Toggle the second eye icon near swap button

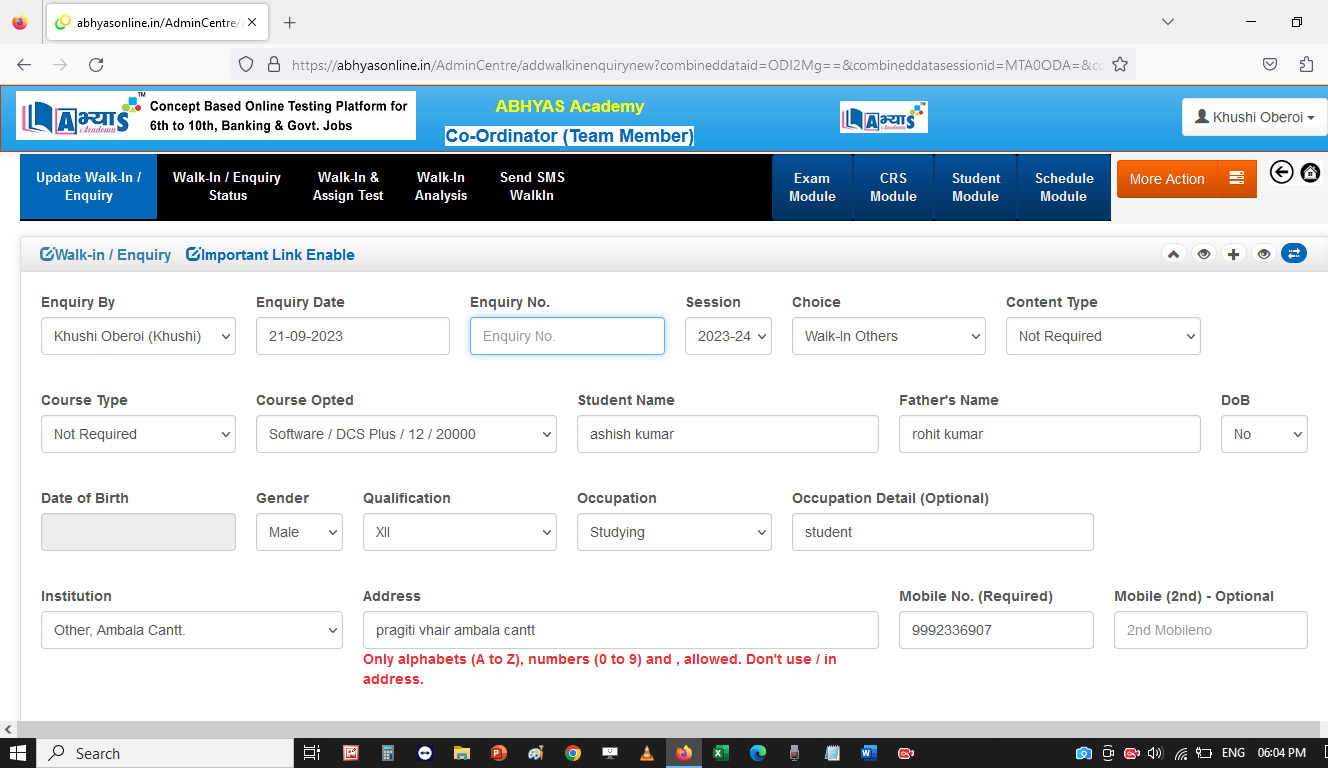point(1263,254)
